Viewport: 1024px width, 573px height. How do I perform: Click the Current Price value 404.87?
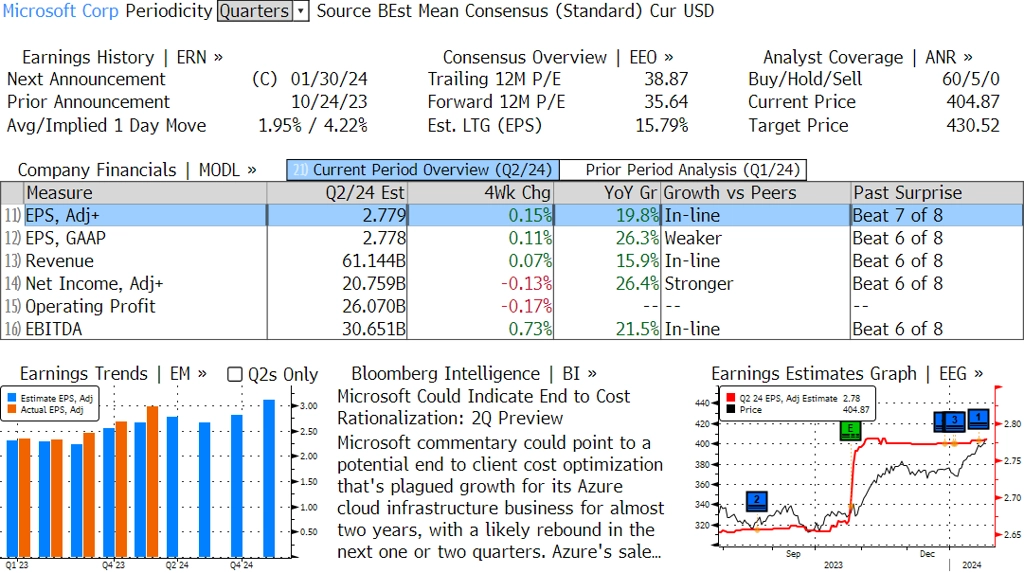972,102
